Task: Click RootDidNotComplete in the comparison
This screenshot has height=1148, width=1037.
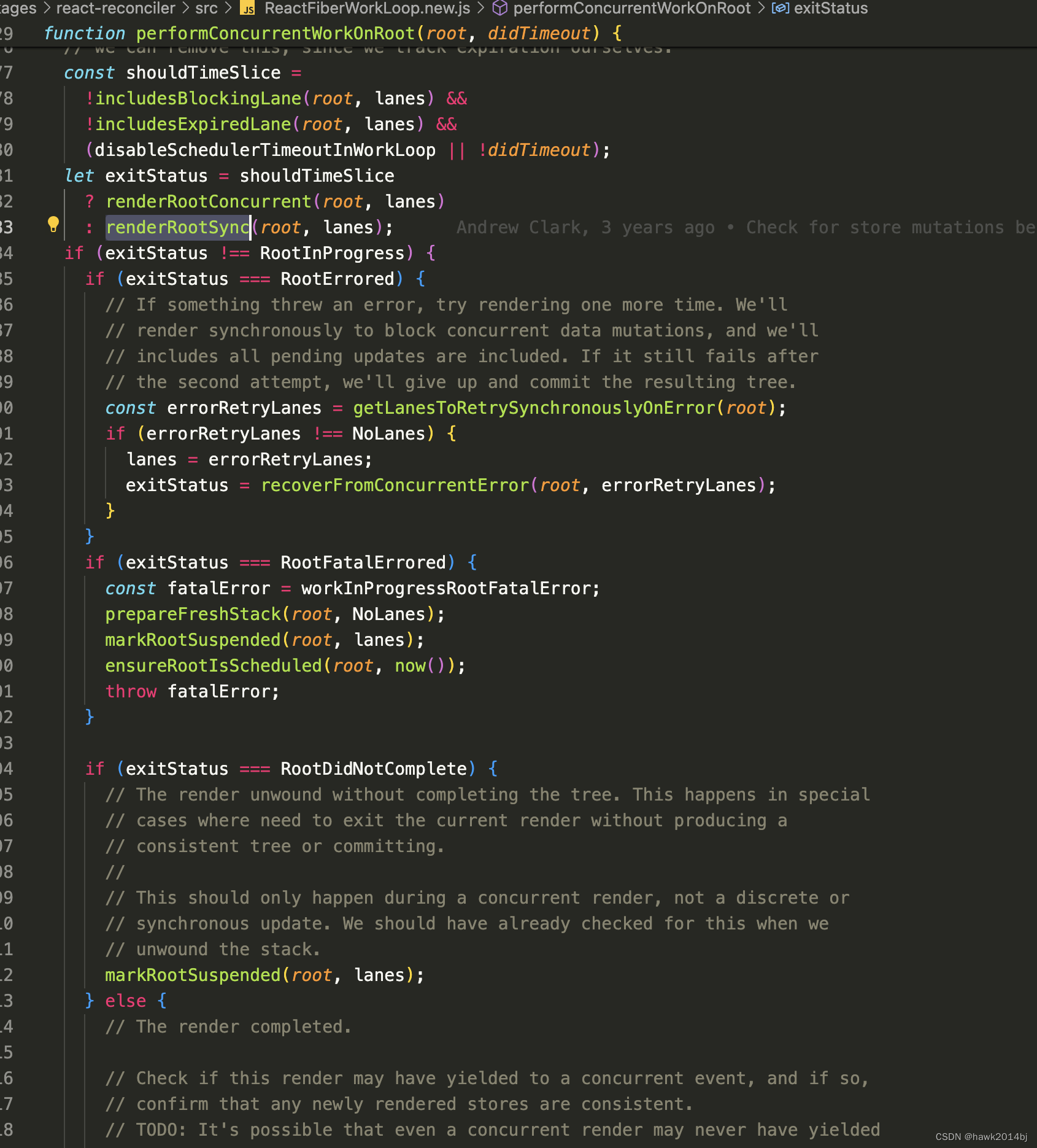Action: [x=374, y=769]
